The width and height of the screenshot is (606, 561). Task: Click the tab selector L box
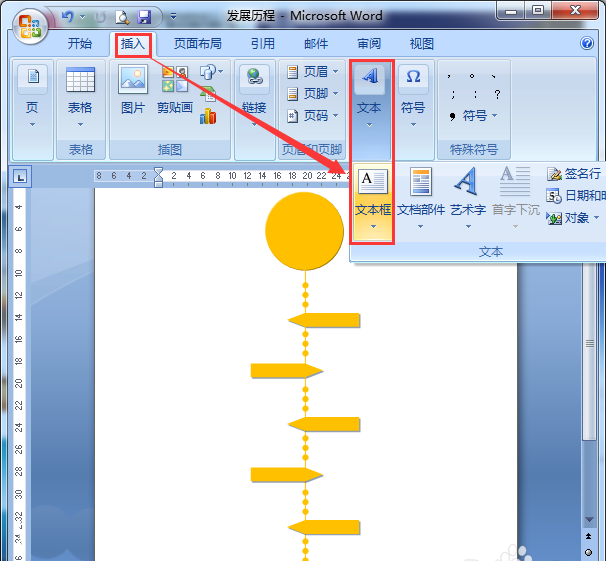(x=20, y=177)
